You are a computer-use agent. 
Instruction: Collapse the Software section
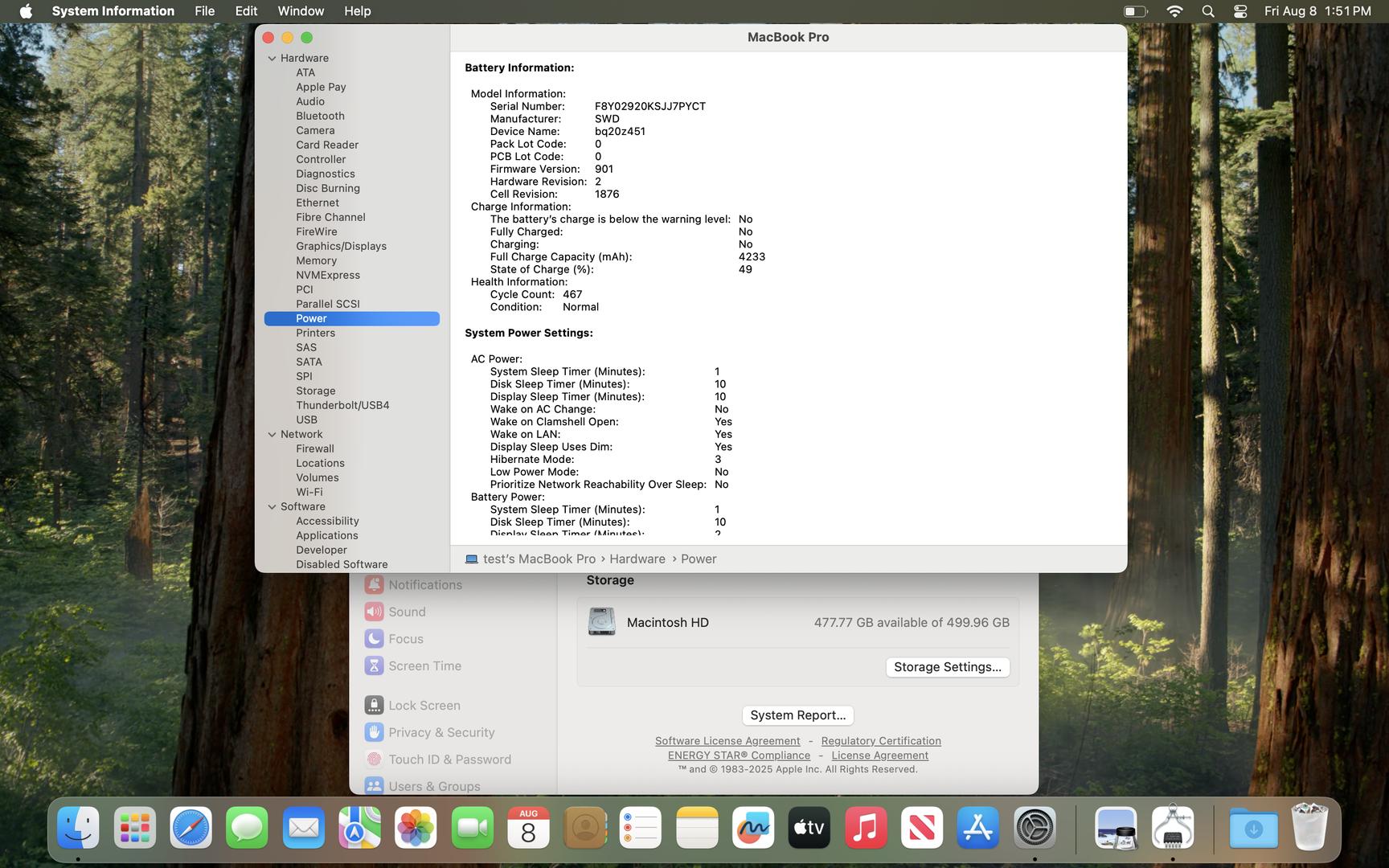tap(272, 506)
